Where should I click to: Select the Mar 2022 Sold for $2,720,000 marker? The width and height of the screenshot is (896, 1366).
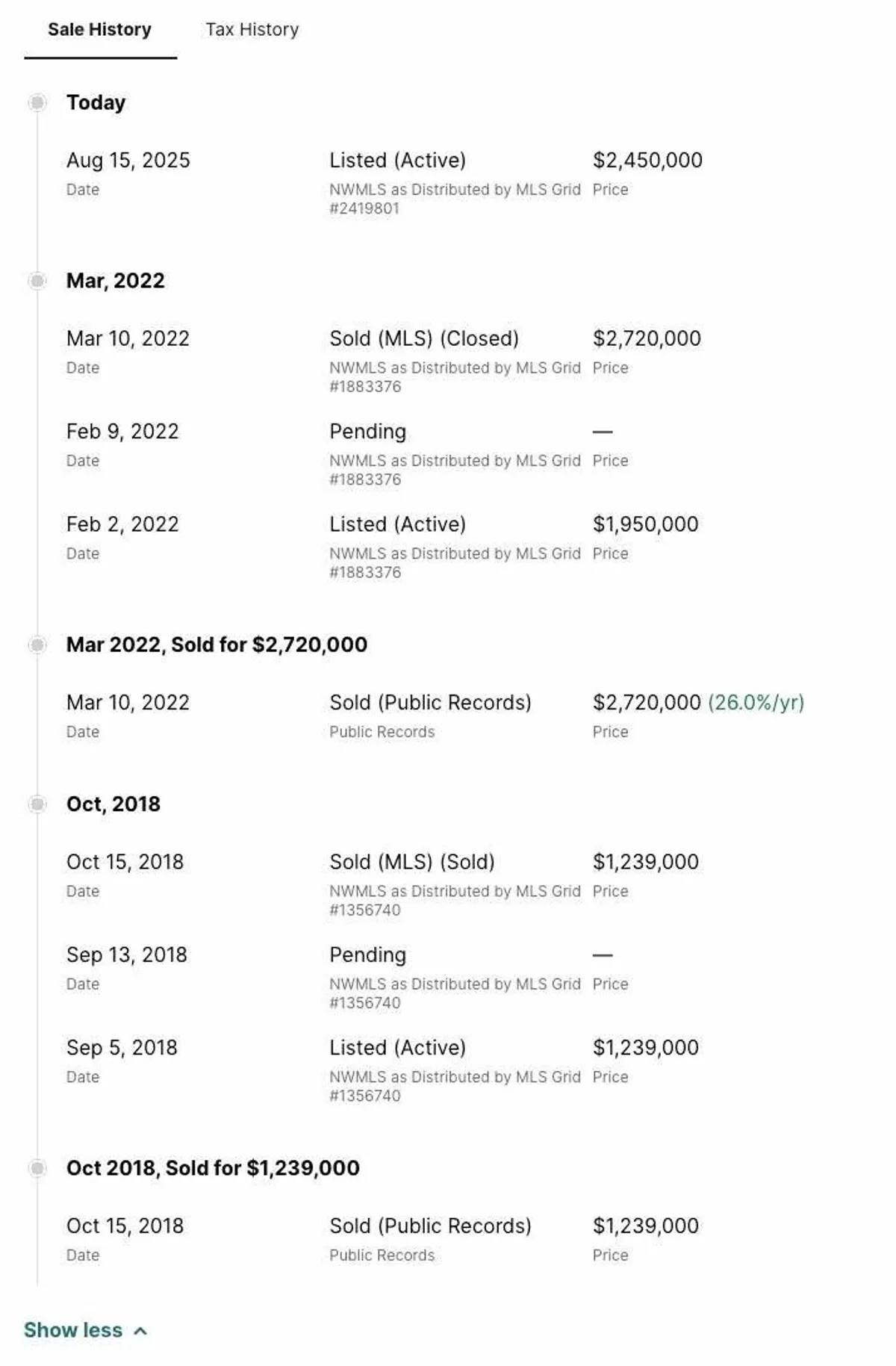(x=37, y=645)
